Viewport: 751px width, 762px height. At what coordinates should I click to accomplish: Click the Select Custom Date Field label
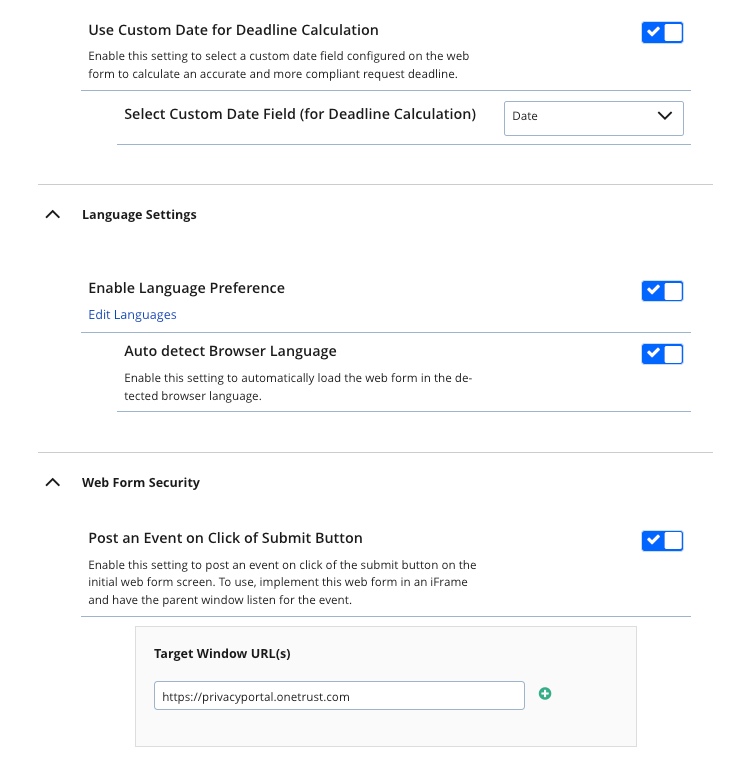click(300, 114)
